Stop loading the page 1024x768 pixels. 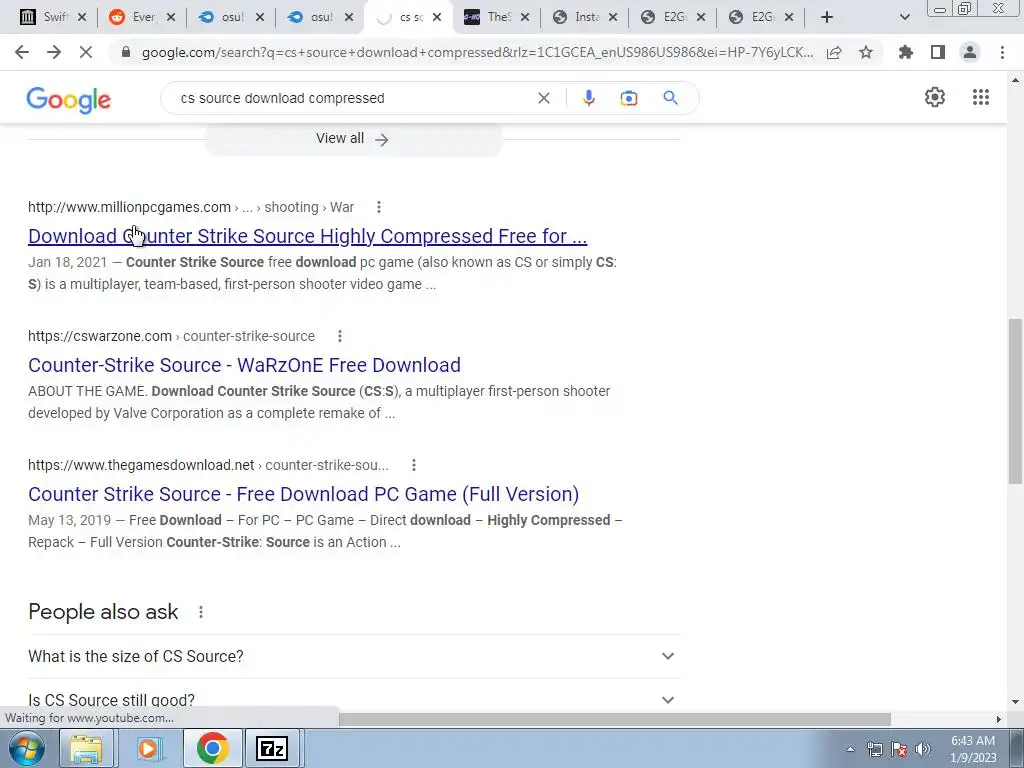(x=86, y=52)
